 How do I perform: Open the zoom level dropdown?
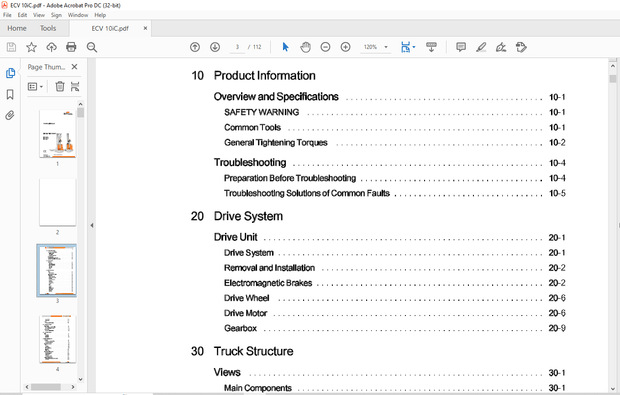click(x=386, y=47)
